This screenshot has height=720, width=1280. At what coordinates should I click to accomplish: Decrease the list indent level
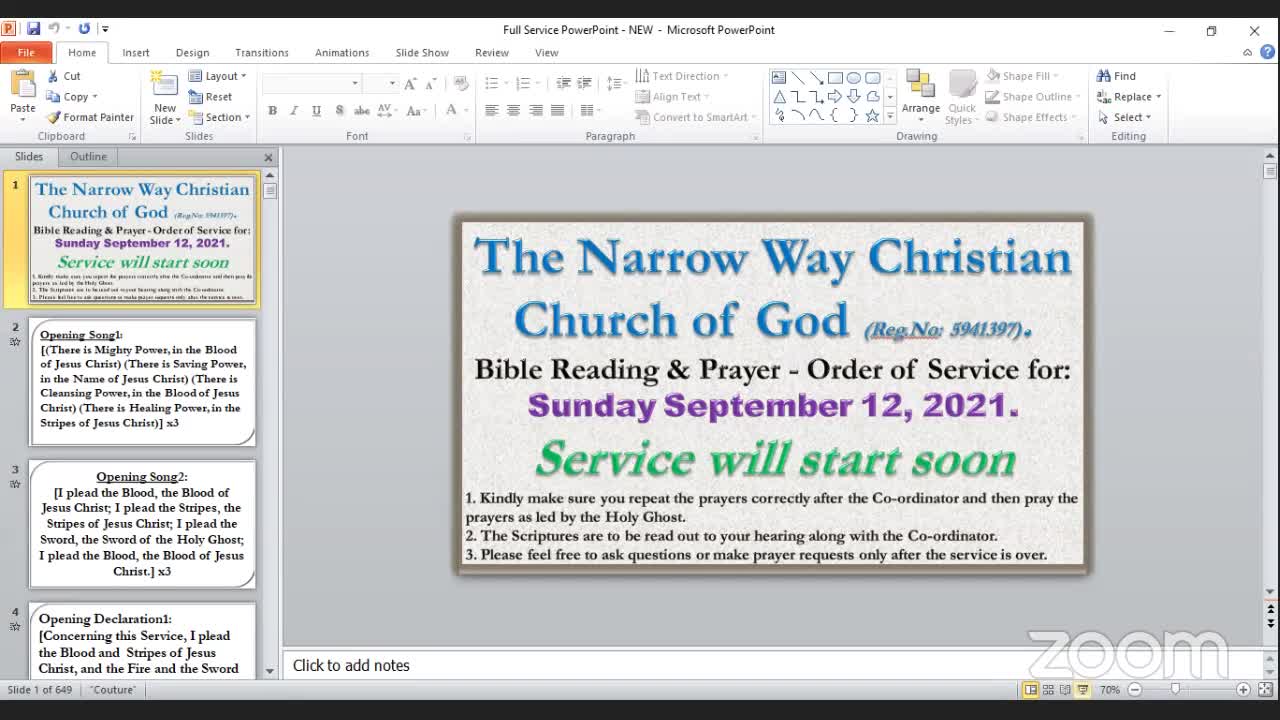563,84
